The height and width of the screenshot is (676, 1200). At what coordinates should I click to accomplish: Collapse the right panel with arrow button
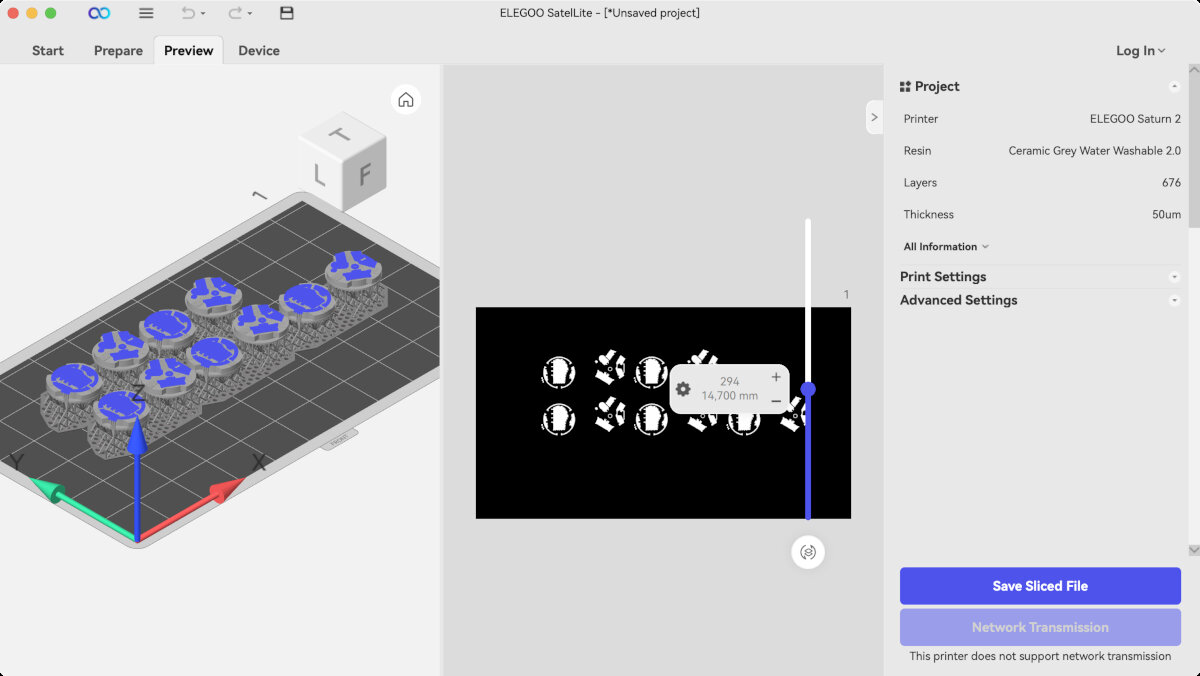[x=874, y=117]
